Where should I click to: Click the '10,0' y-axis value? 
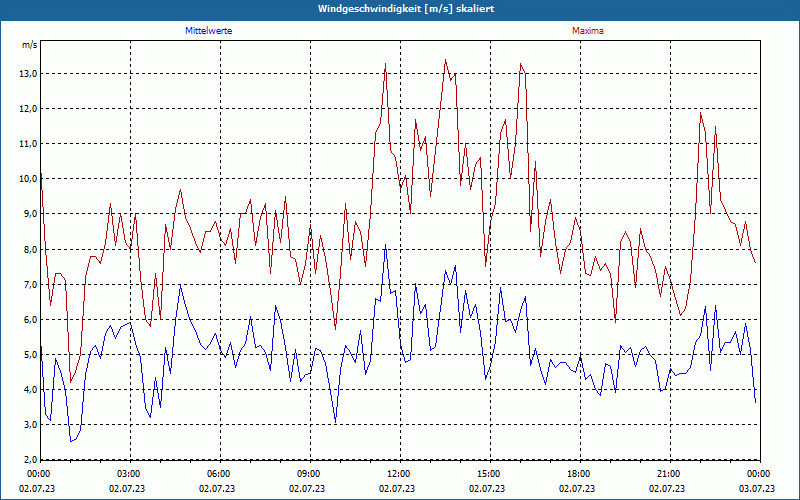click(x=28, y=179)
